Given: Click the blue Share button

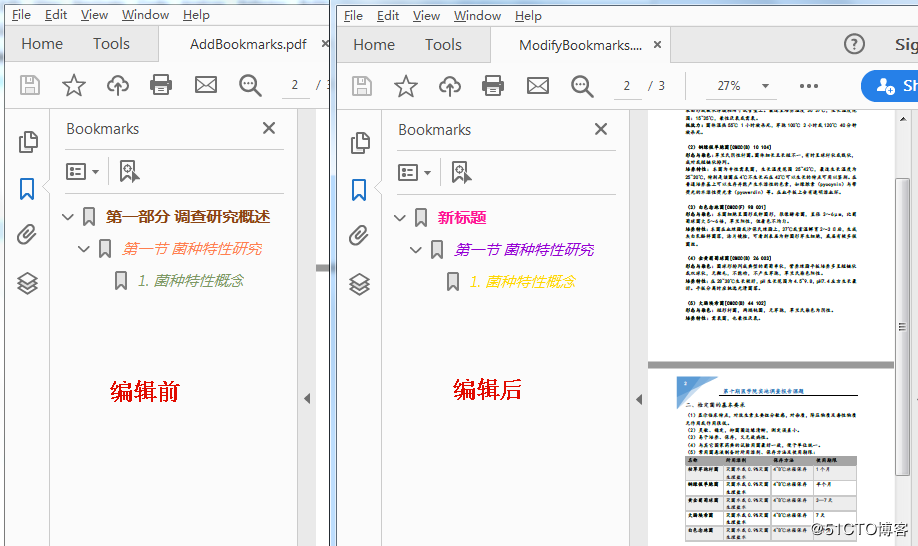Looking at the screenshot, I should click(x=890, y=86).
